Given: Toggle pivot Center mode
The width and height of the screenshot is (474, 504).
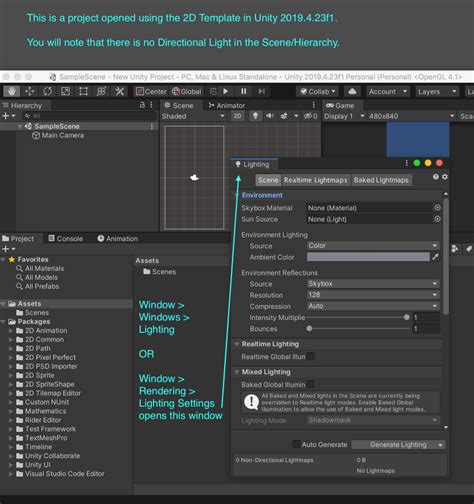Looking at the screenshot, I should (x=151, y=91).
